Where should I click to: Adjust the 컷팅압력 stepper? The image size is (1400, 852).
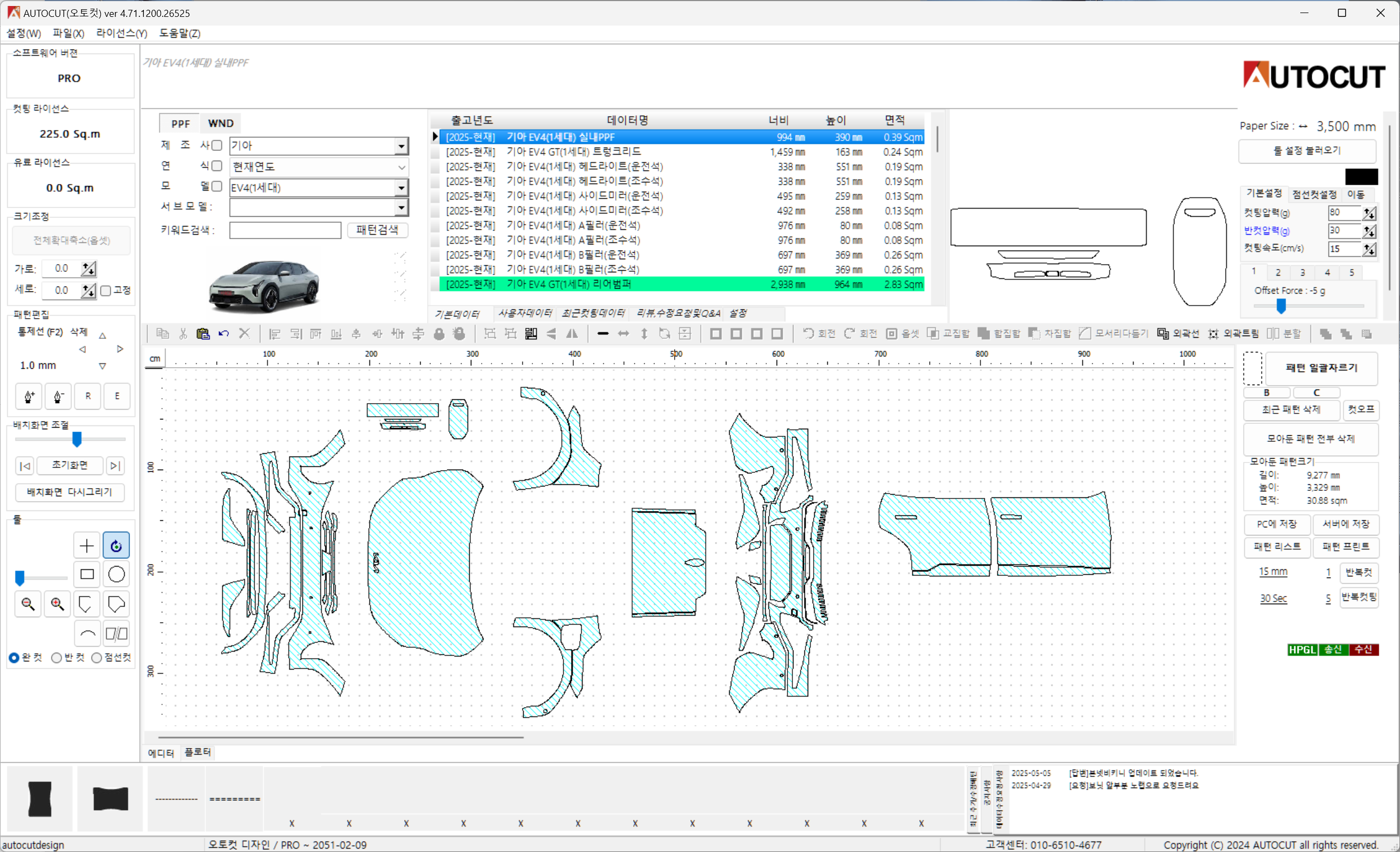[x=1369, y=213]
